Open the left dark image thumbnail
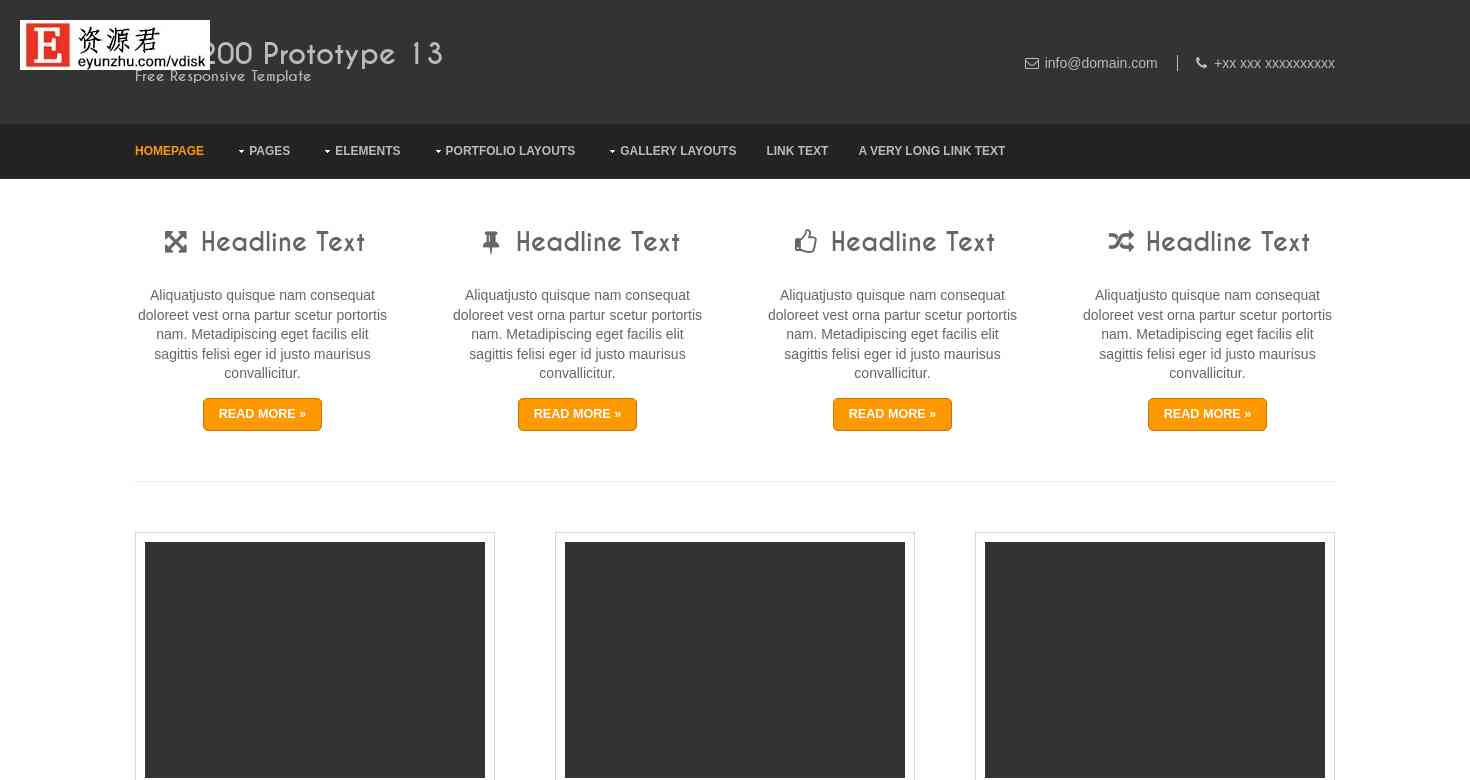This screenshot has width=1470, height=780. (x=315, y=660)
